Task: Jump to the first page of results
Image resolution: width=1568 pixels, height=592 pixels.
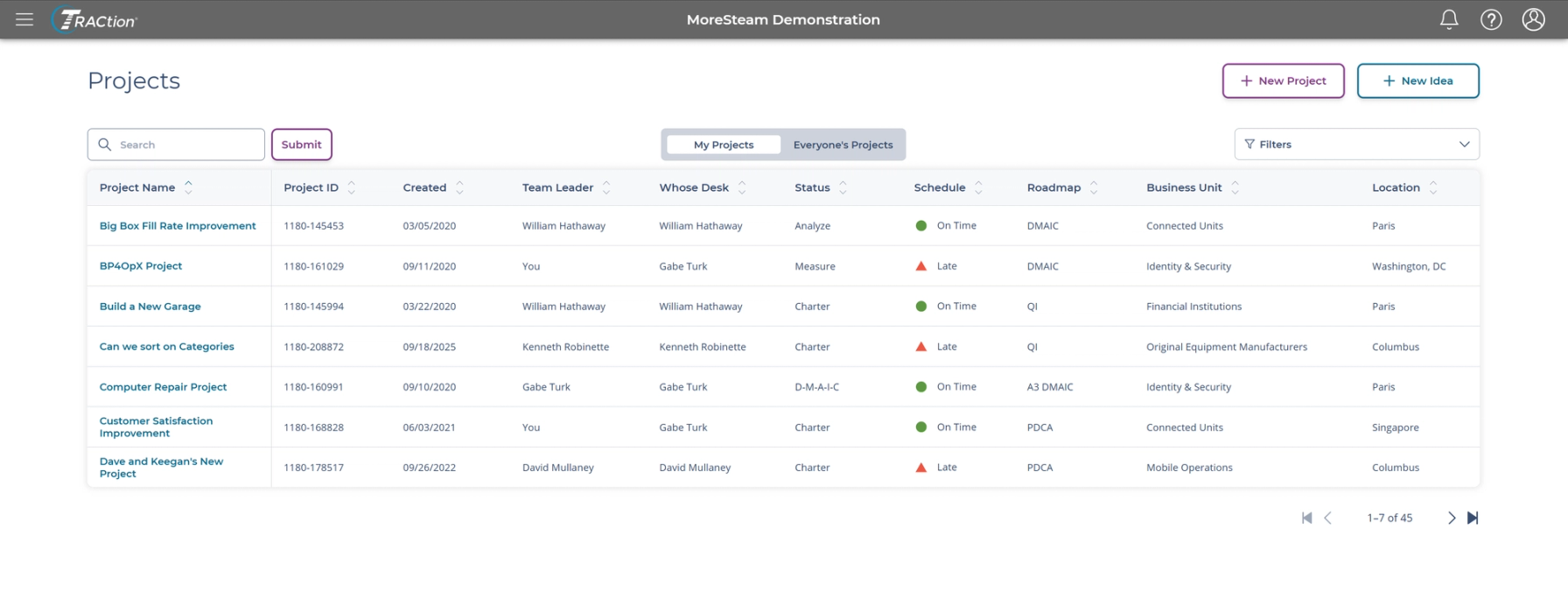Action: tap(1306, 518)
